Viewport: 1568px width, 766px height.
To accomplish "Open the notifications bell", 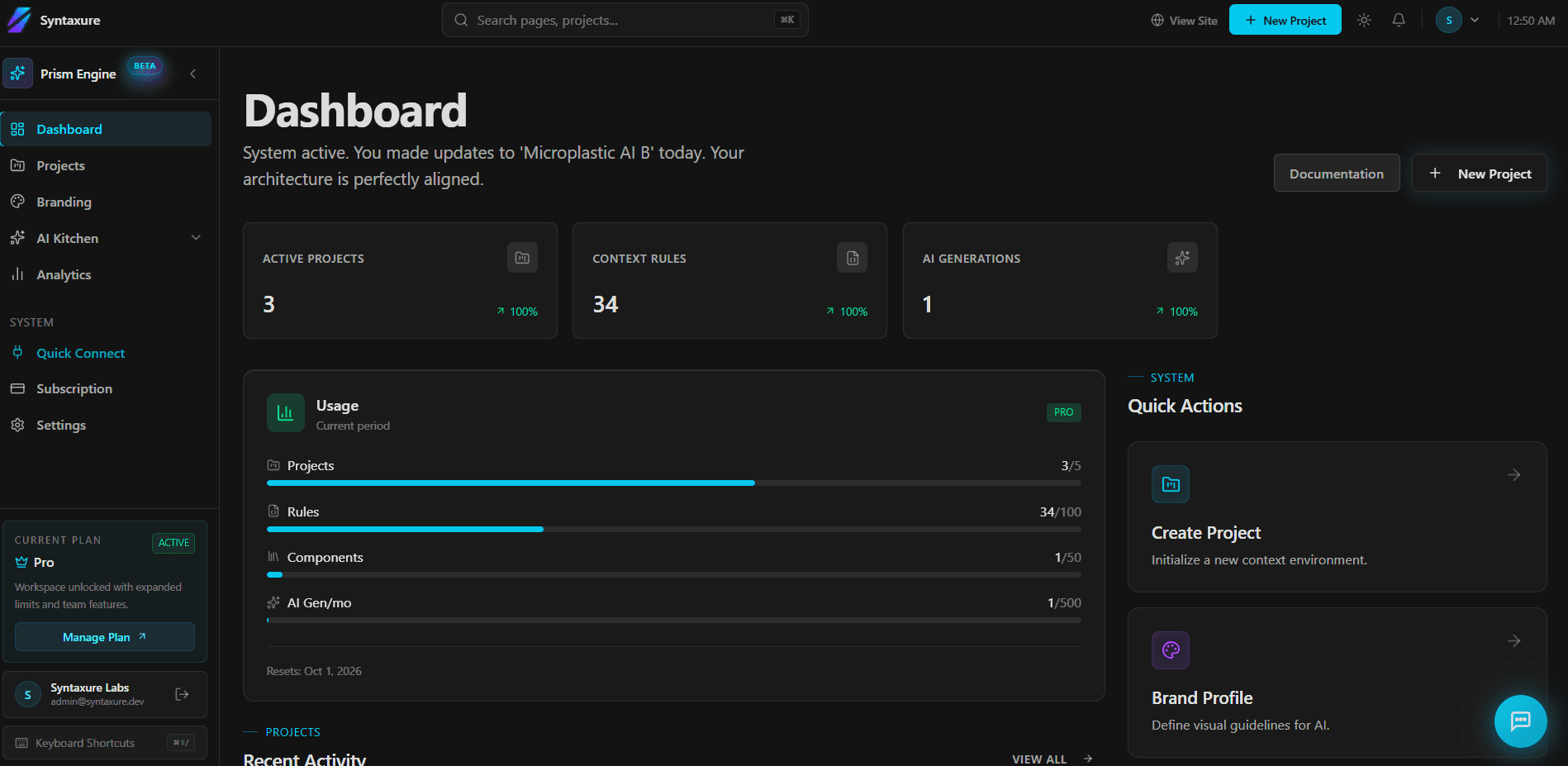I will [1399, 20].
